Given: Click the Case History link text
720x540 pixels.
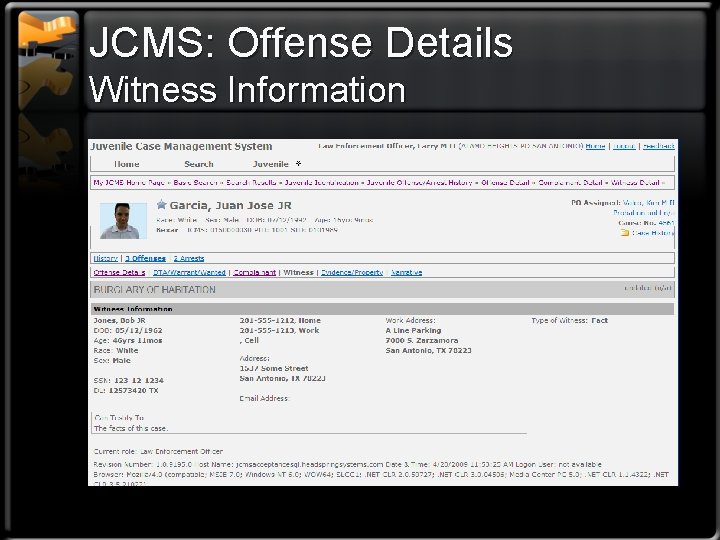Looking at the screenshot, I should (x=653, y=233).
